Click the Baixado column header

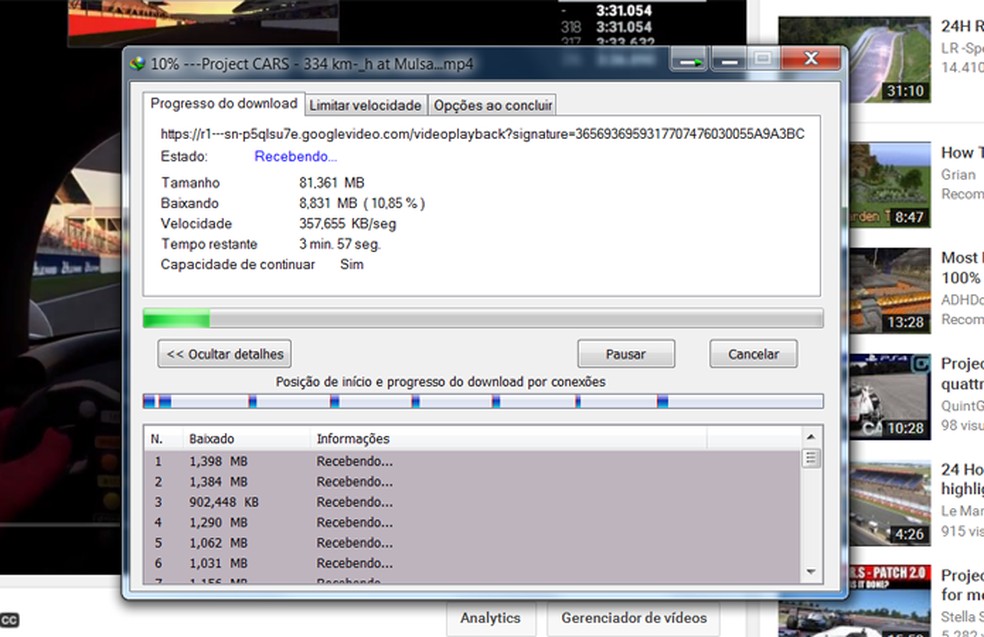click(246, 439)
